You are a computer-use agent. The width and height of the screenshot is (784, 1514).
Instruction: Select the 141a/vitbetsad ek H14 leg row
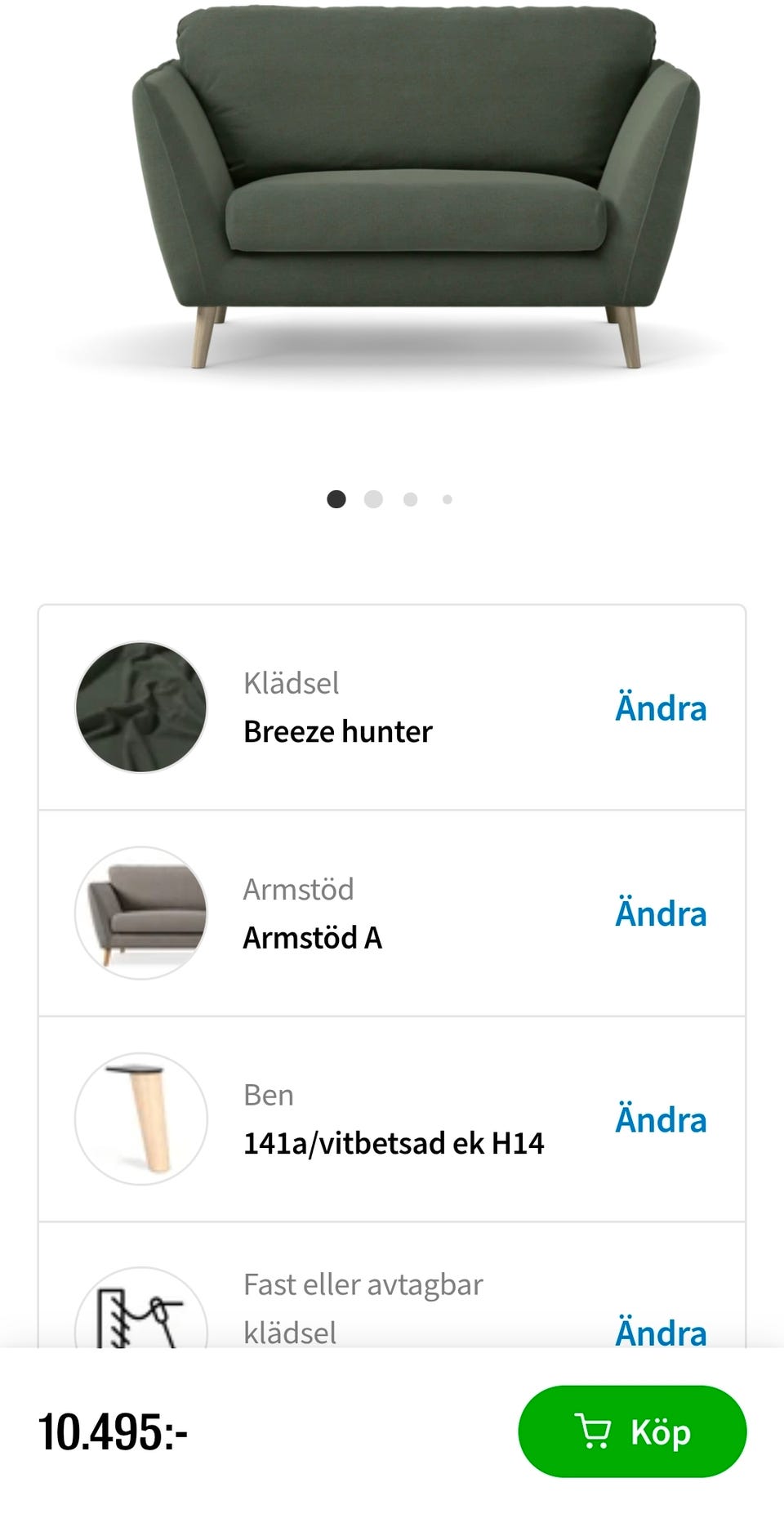pyautogui.click(x=394, y=1143)
